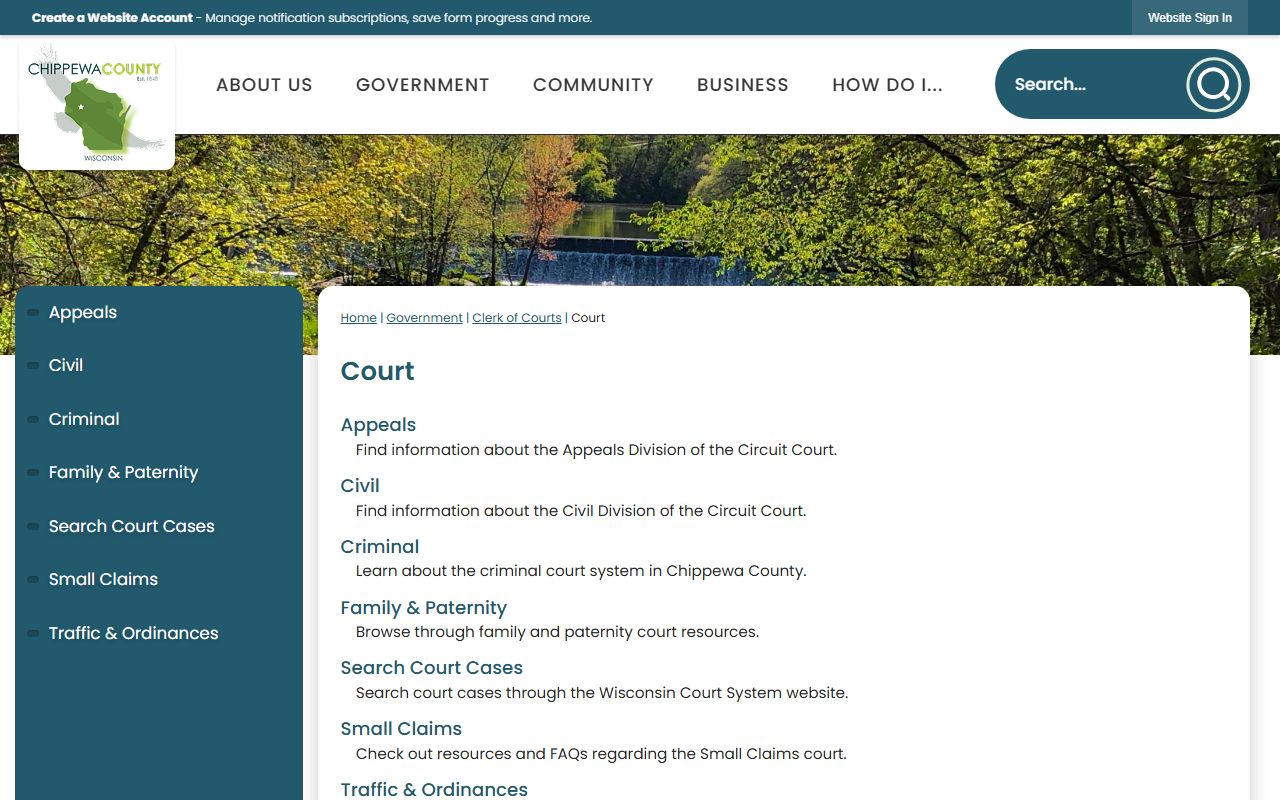Open the Community menu
The height and width of the screenshot is (800, 1280).
point(593,85)
